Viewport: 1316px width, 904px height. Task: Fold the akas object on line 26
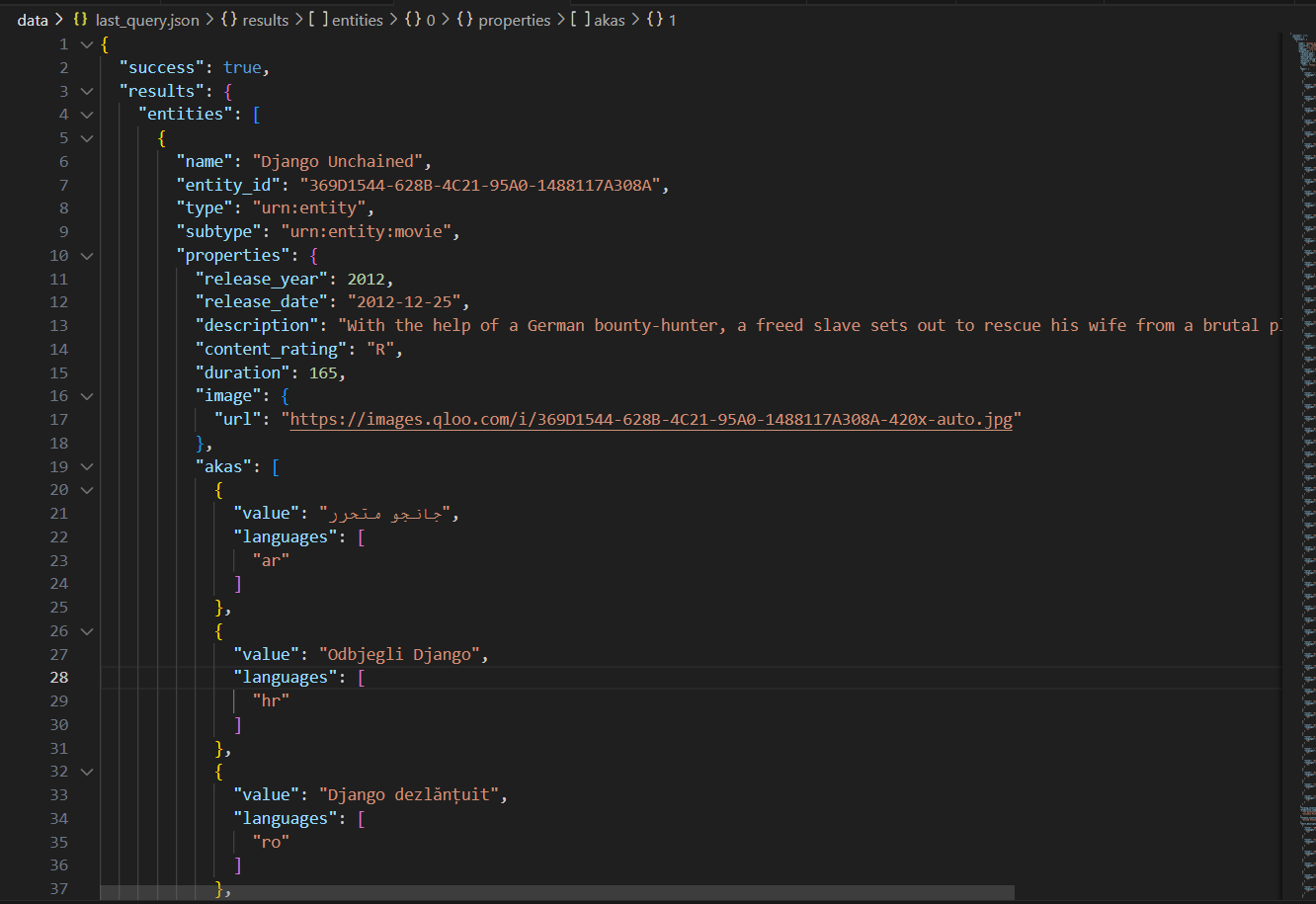coord(87,631)
